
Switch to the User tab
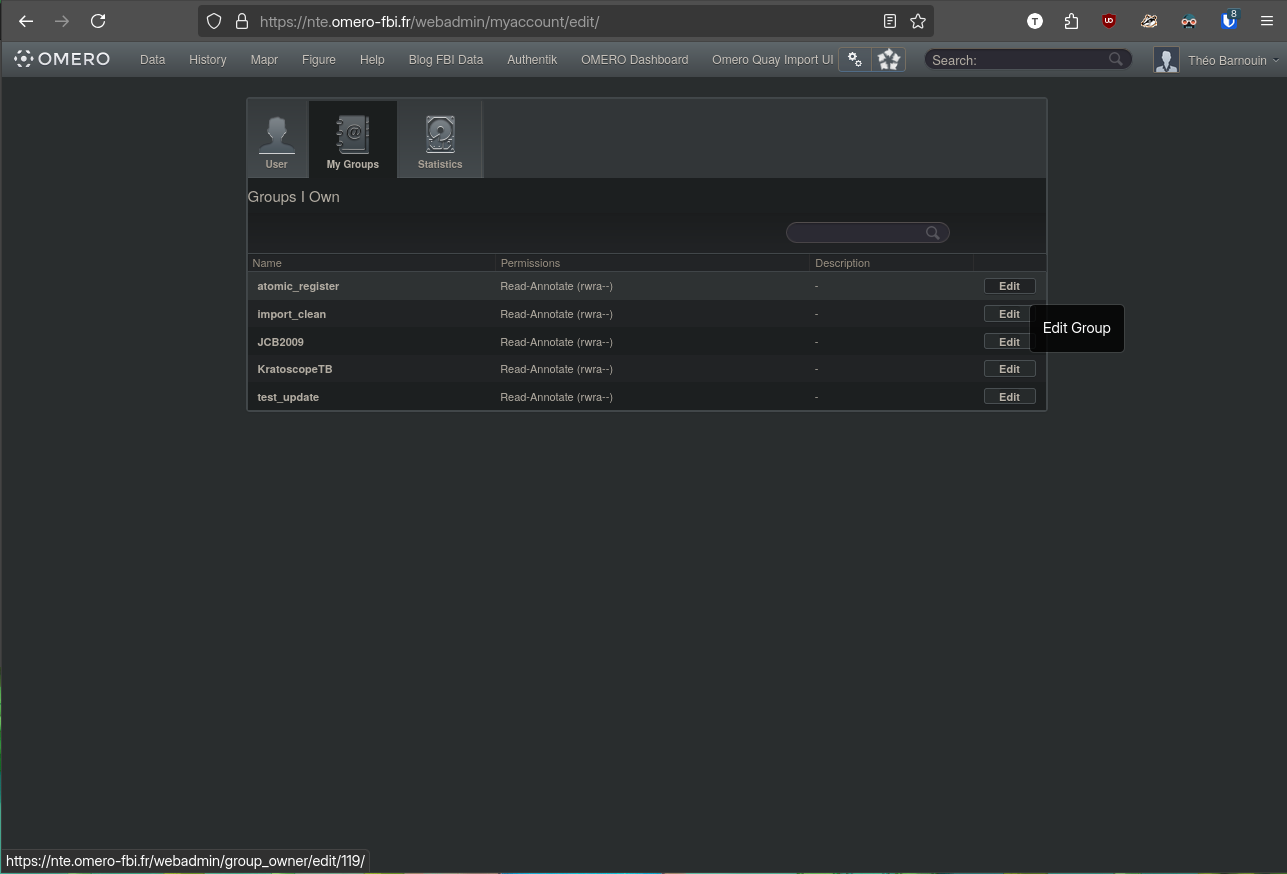pyautogui.click(x=277, y=140)
